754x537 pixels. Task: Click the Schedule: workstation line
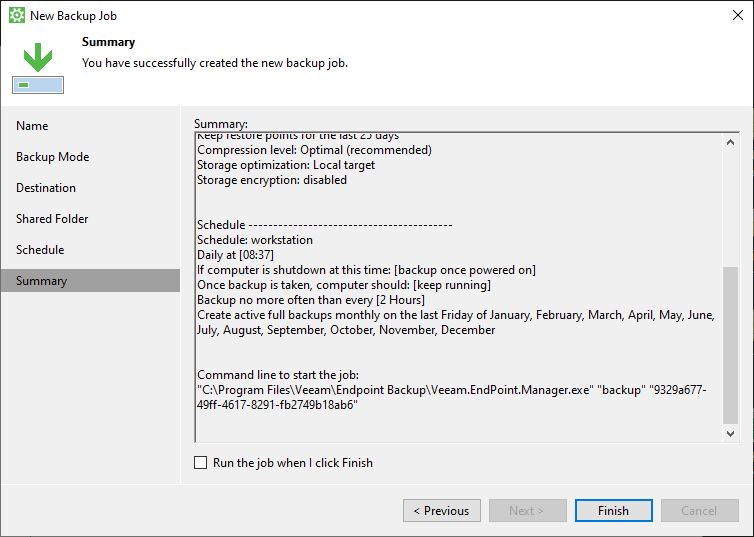(255, 240)
